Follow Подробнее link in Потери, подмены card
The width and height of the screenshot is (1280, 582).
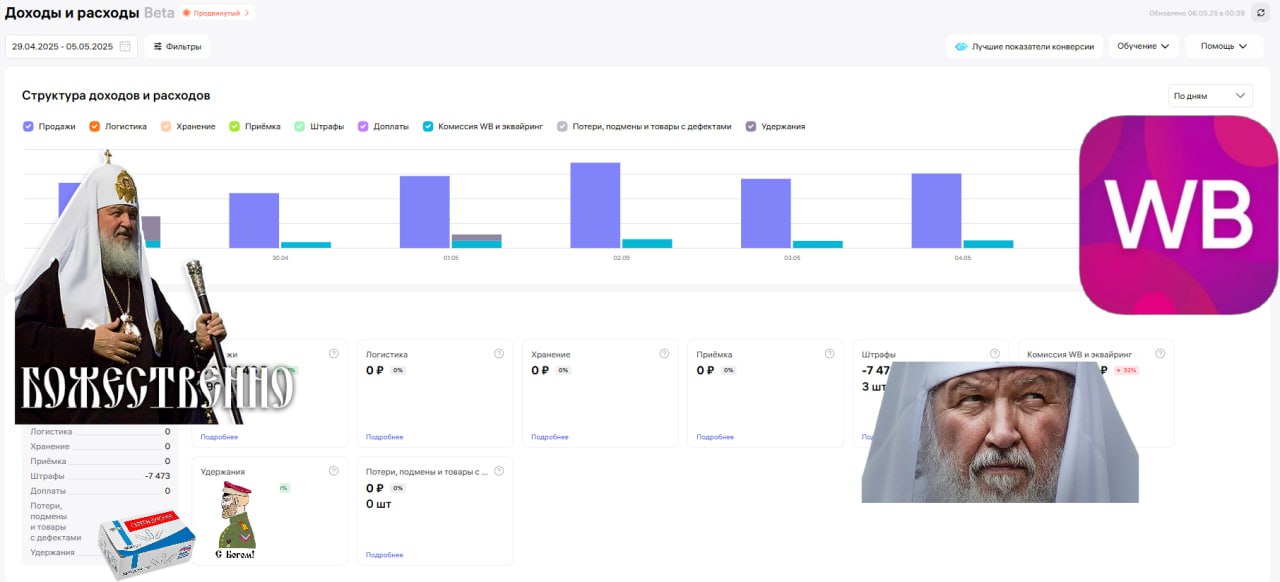(384, 555)
